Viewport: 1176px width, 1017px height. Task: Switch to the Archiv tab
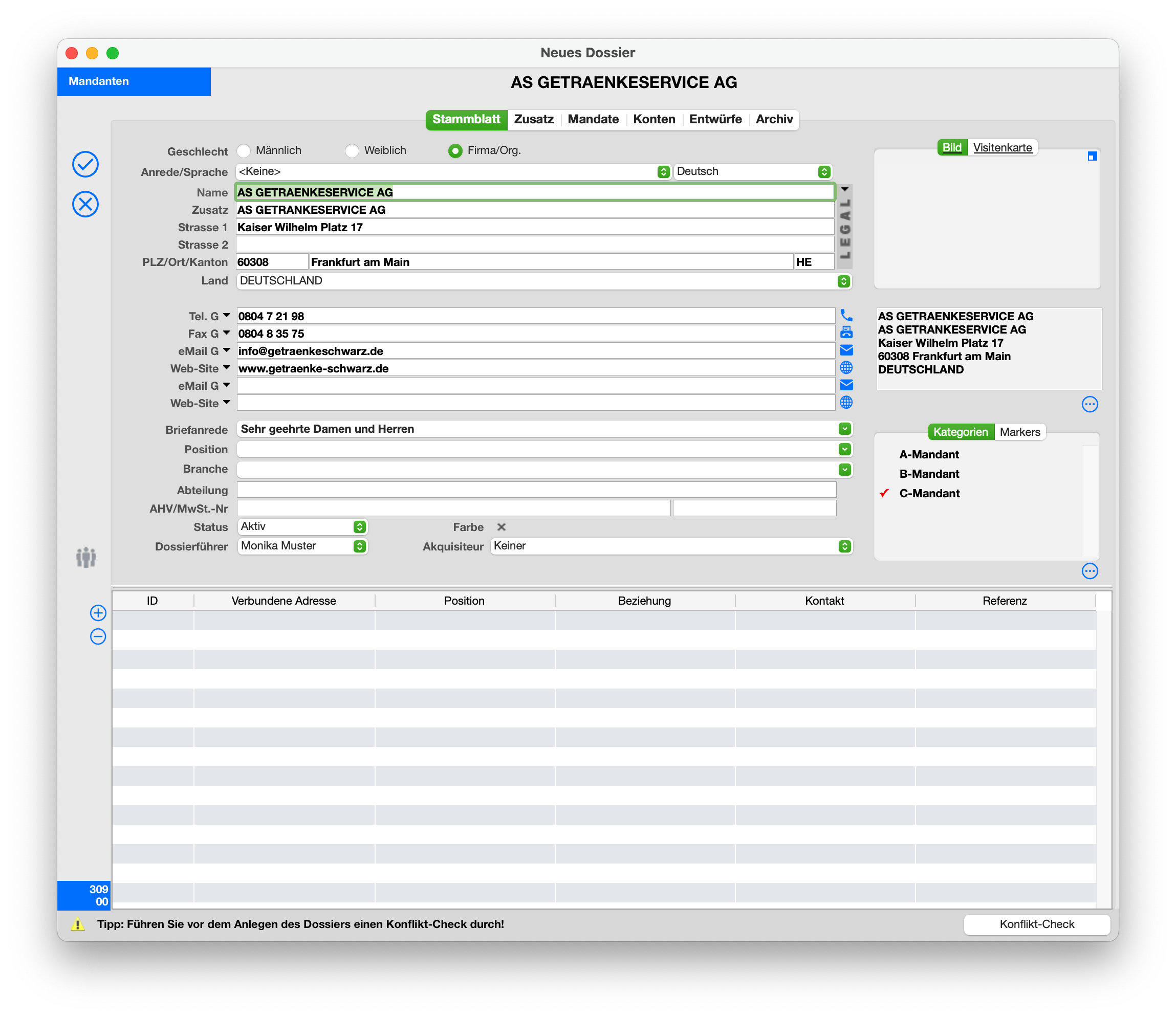[x=774, y=119]
